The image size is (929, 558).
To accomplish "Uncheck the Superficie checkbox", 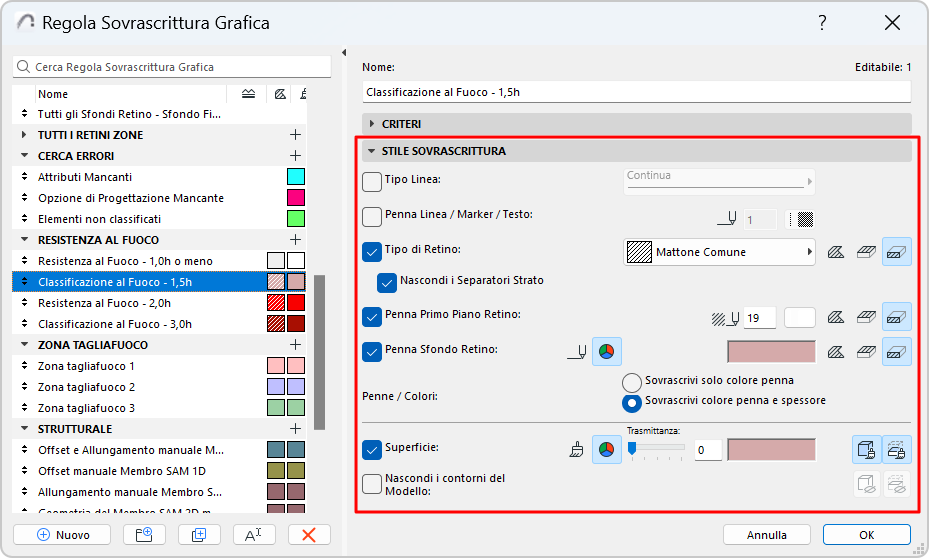I will click(371, 450).
